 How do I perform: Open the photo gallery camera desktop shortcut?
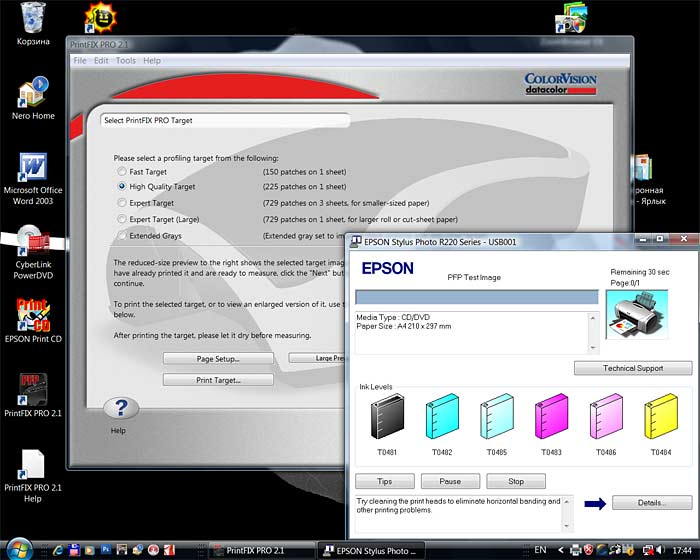pos(571,18)
